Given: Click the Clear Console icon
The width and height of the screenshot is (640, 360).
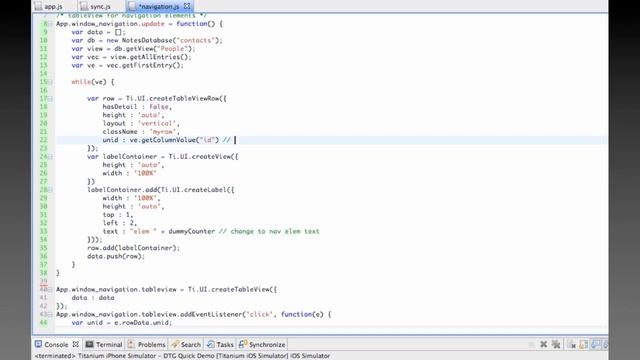Looking at the screenshot, I should click(571, 344).
